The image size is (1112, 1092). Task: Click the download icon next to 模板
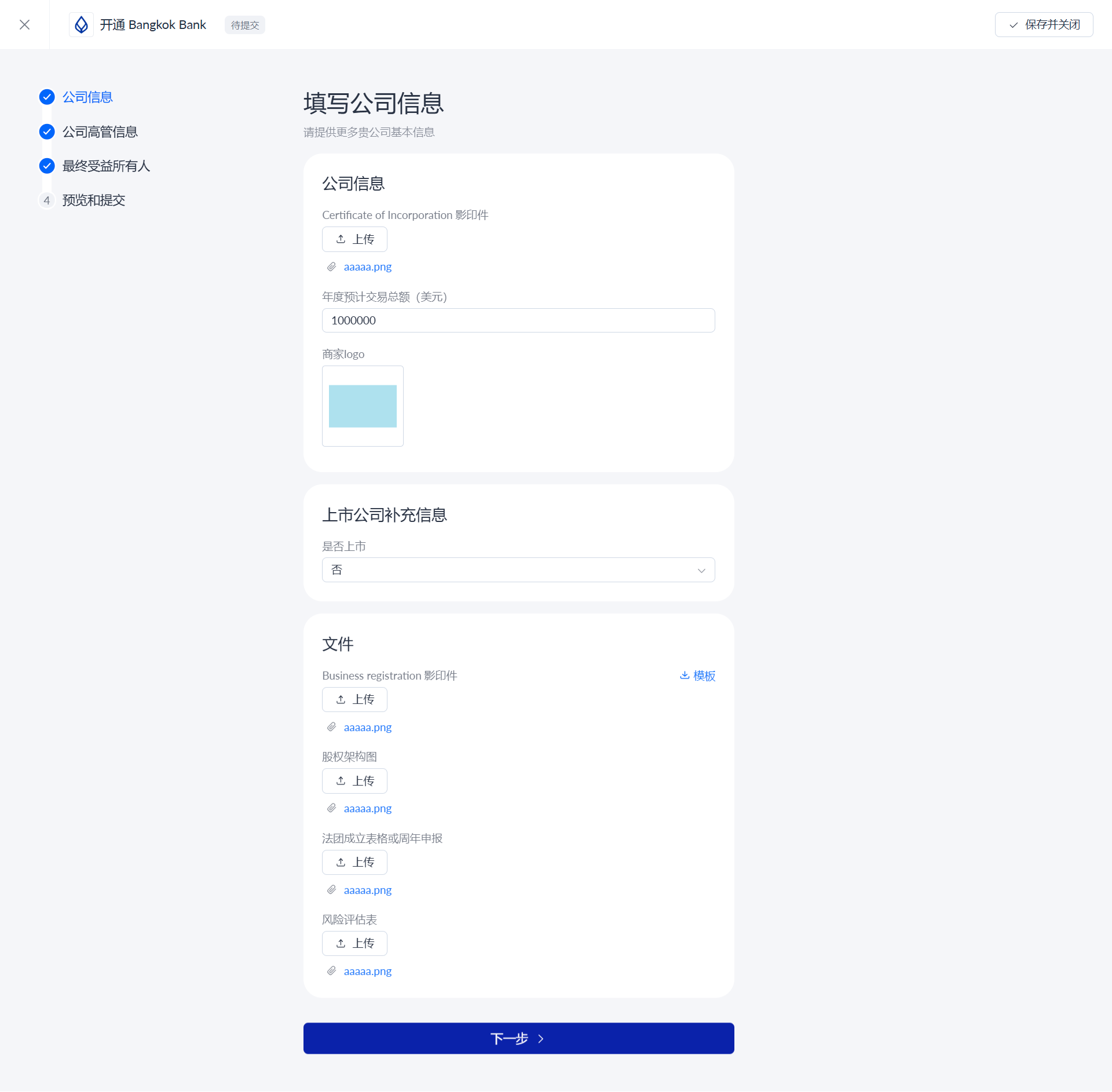tap(685, 675)
